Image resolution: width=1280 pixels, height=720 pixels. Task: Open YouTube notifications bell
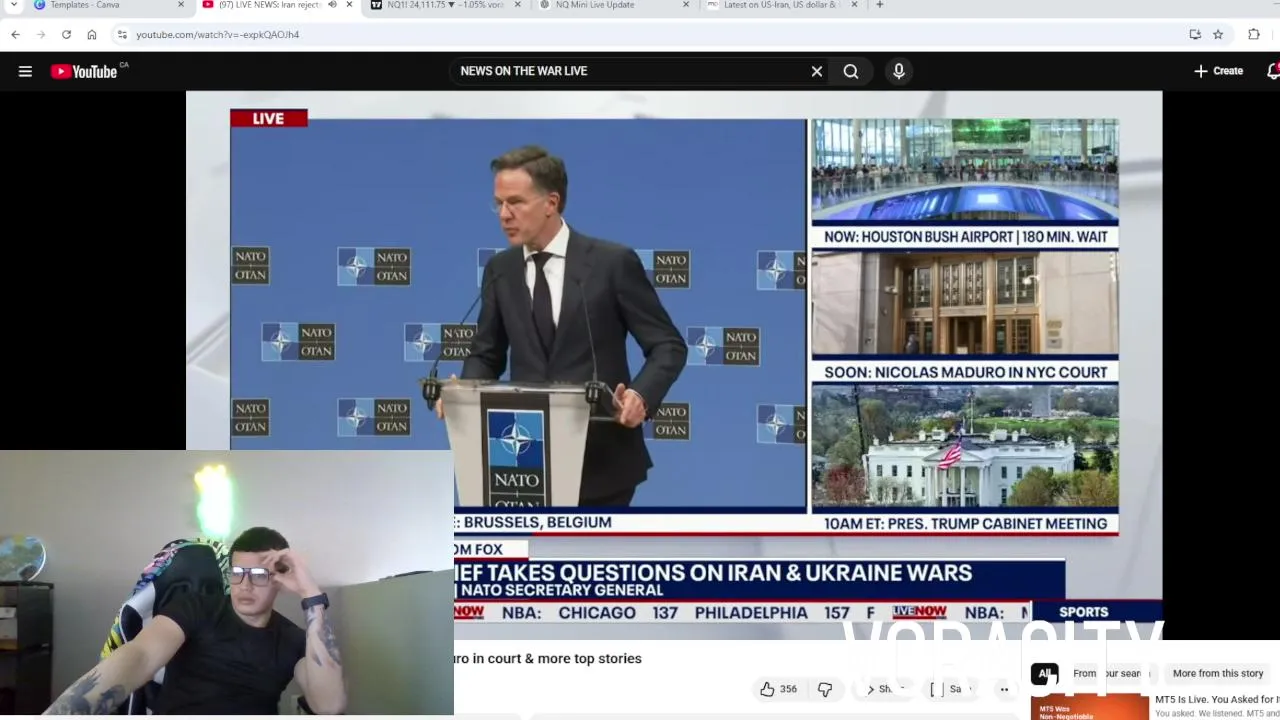1273,71
